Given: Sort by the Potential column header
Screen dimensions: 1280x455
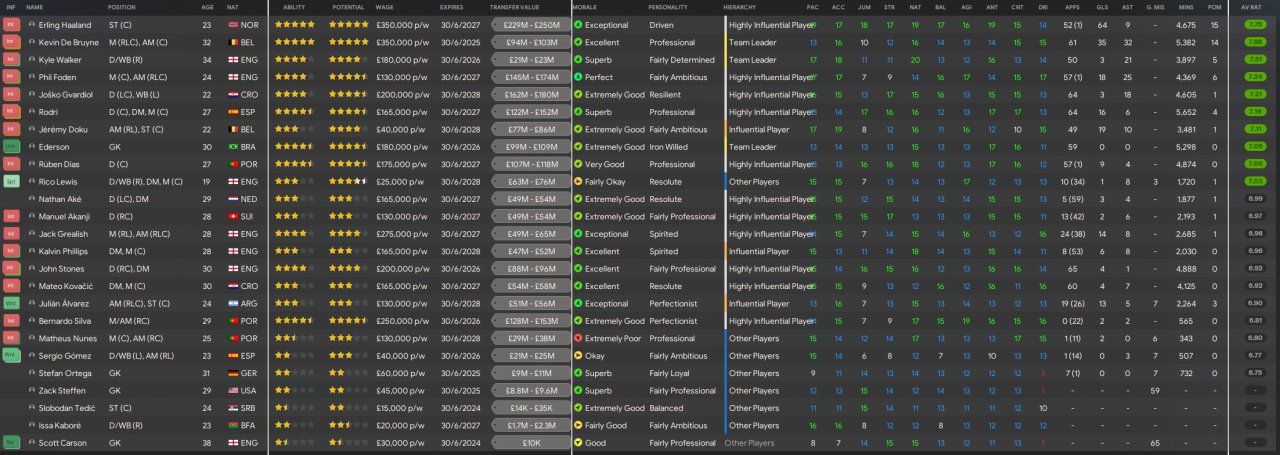Looking at the screenshot, I should pyautogui.click(x=347, y=7).
